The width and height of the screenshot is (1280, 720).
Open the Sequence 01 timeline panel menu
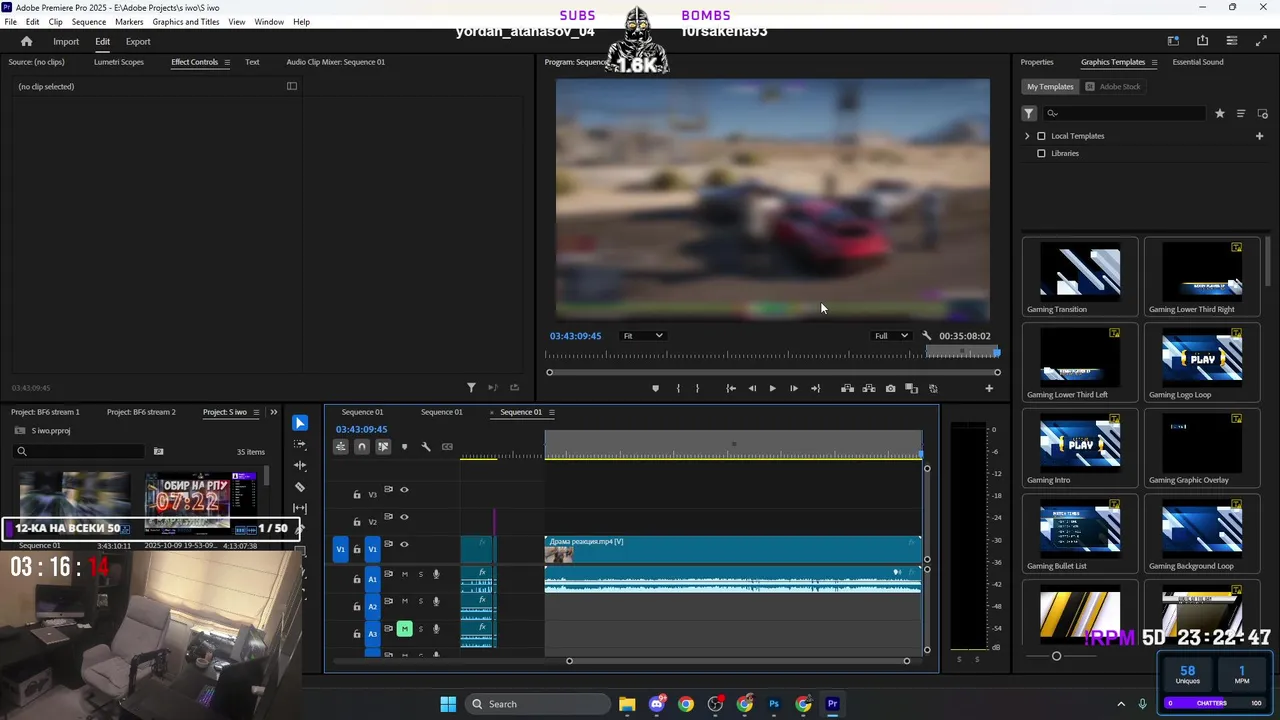(552, 412)
